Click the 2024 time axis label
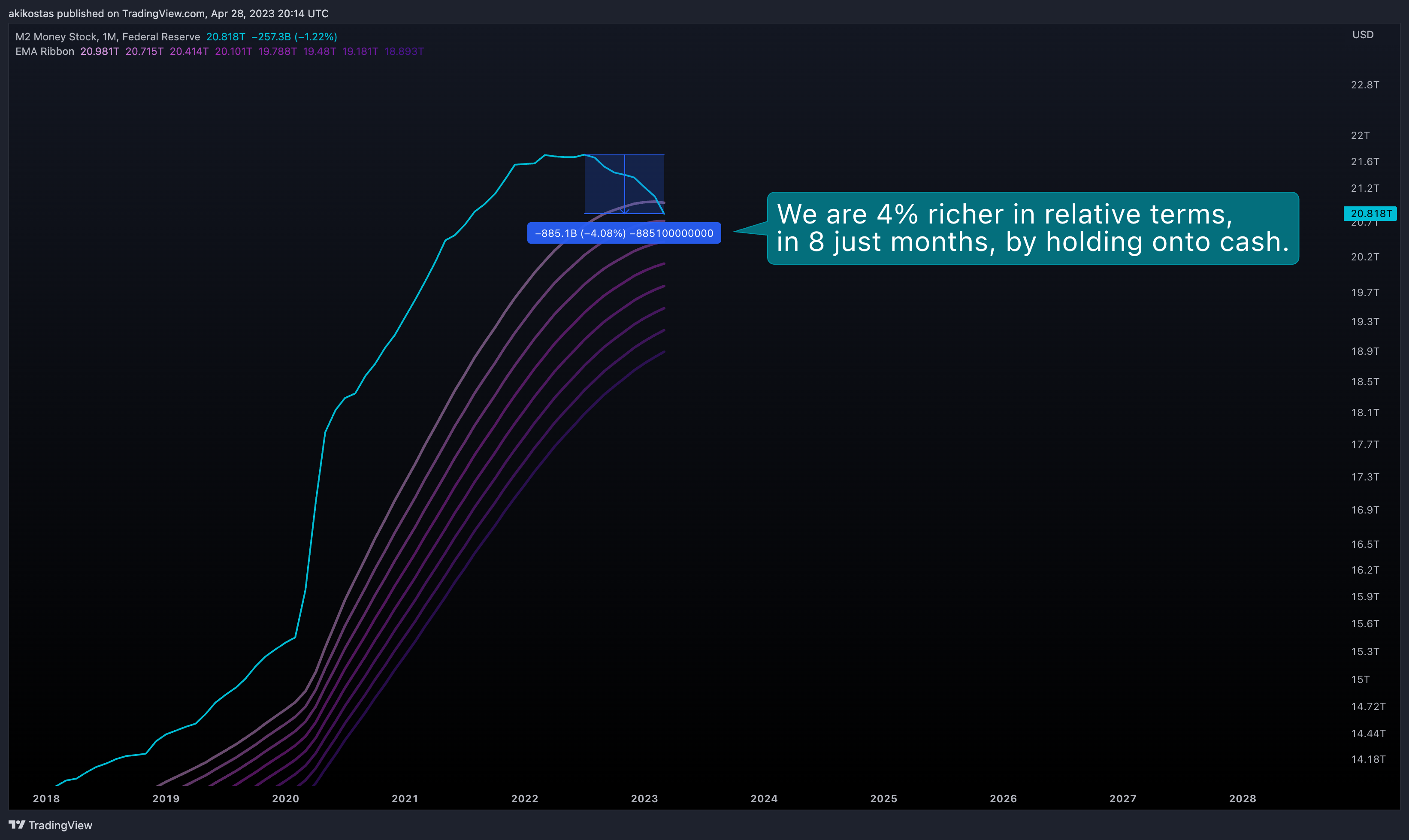This screenshot has width=1409, height=840. pyautogui.click(x=764, y=799)
